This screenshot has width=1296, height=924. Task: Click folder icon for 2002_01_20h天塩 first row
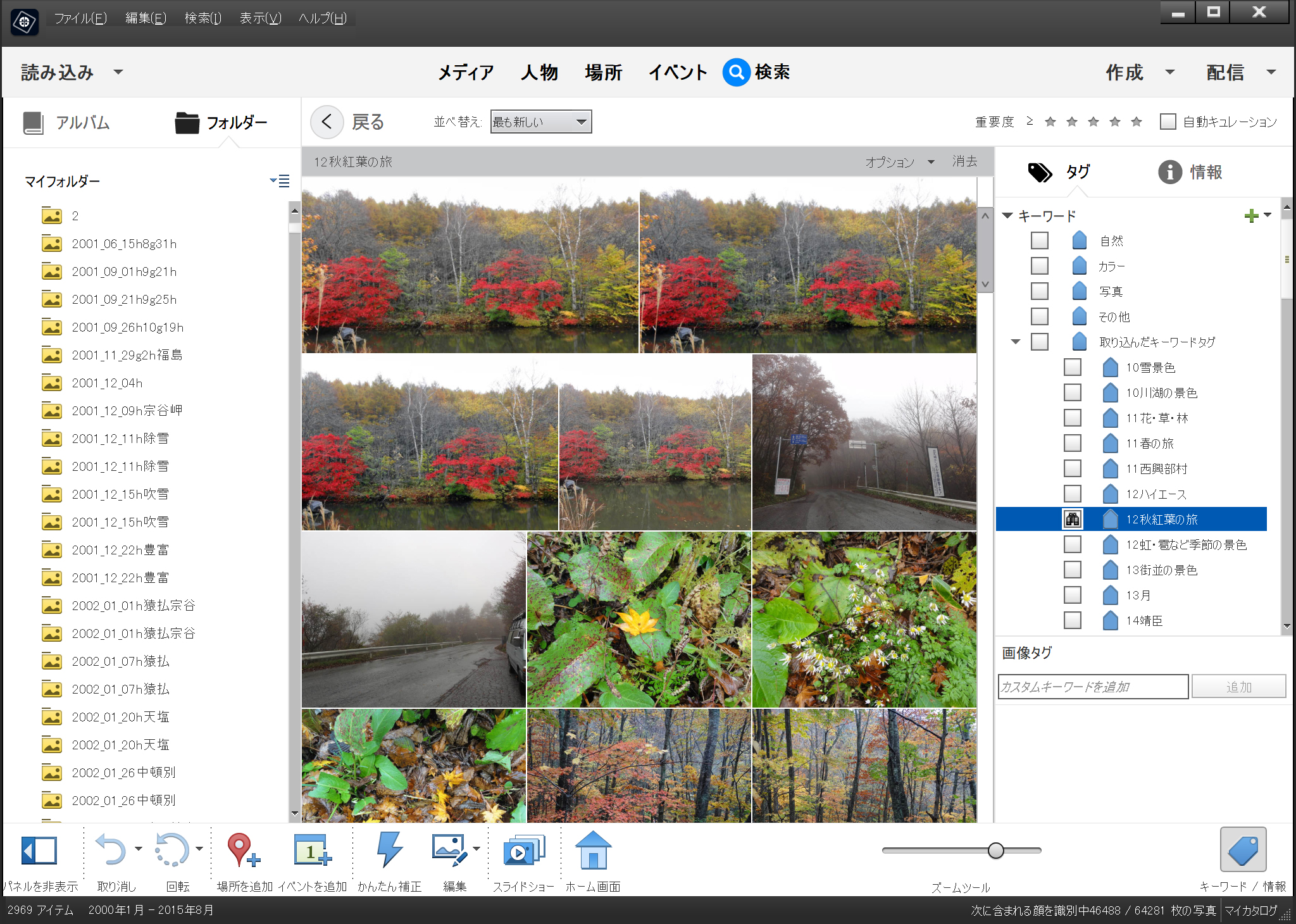pos(52,717)
